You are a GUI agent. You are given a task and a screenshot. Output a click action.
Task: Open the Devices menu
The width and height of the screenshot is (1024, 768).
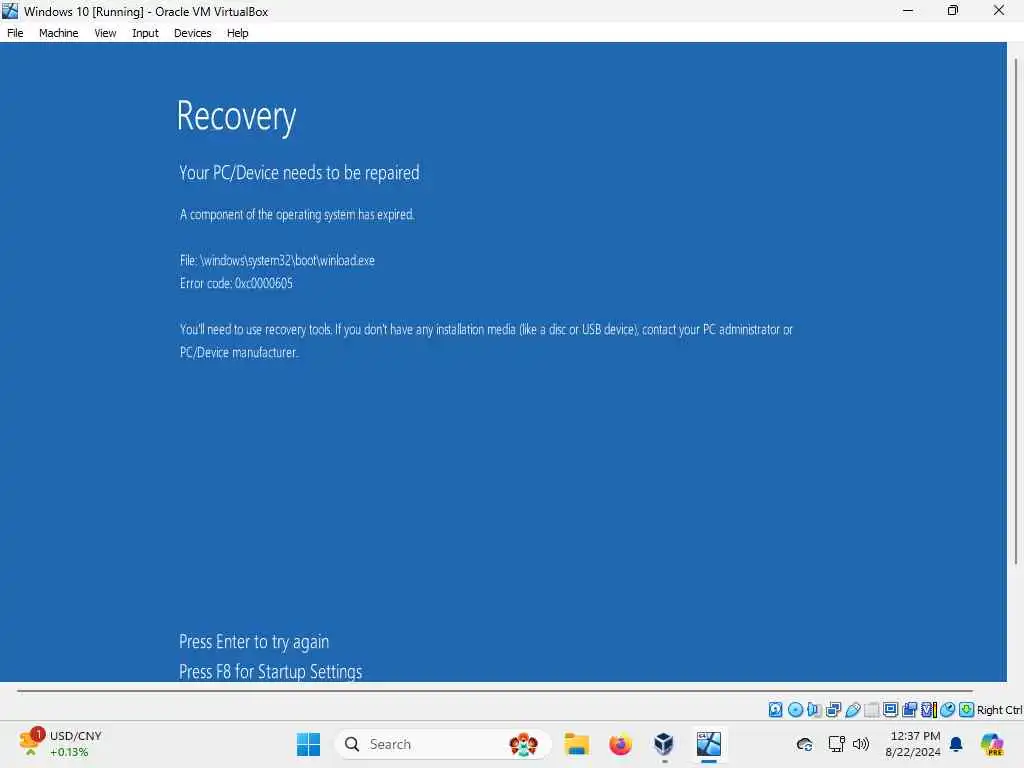coord(192,33)
